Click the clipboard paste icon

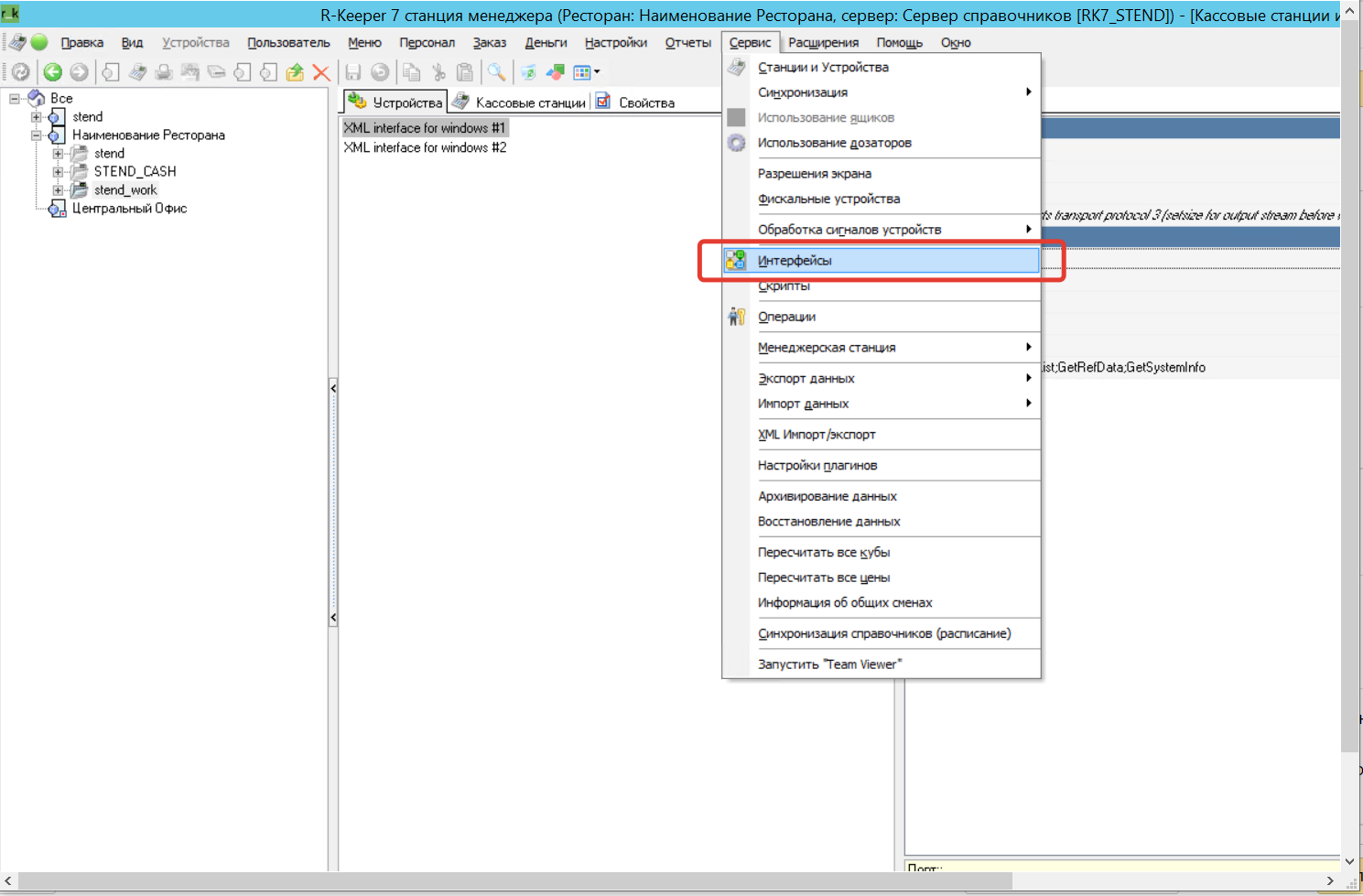(465, 72)
